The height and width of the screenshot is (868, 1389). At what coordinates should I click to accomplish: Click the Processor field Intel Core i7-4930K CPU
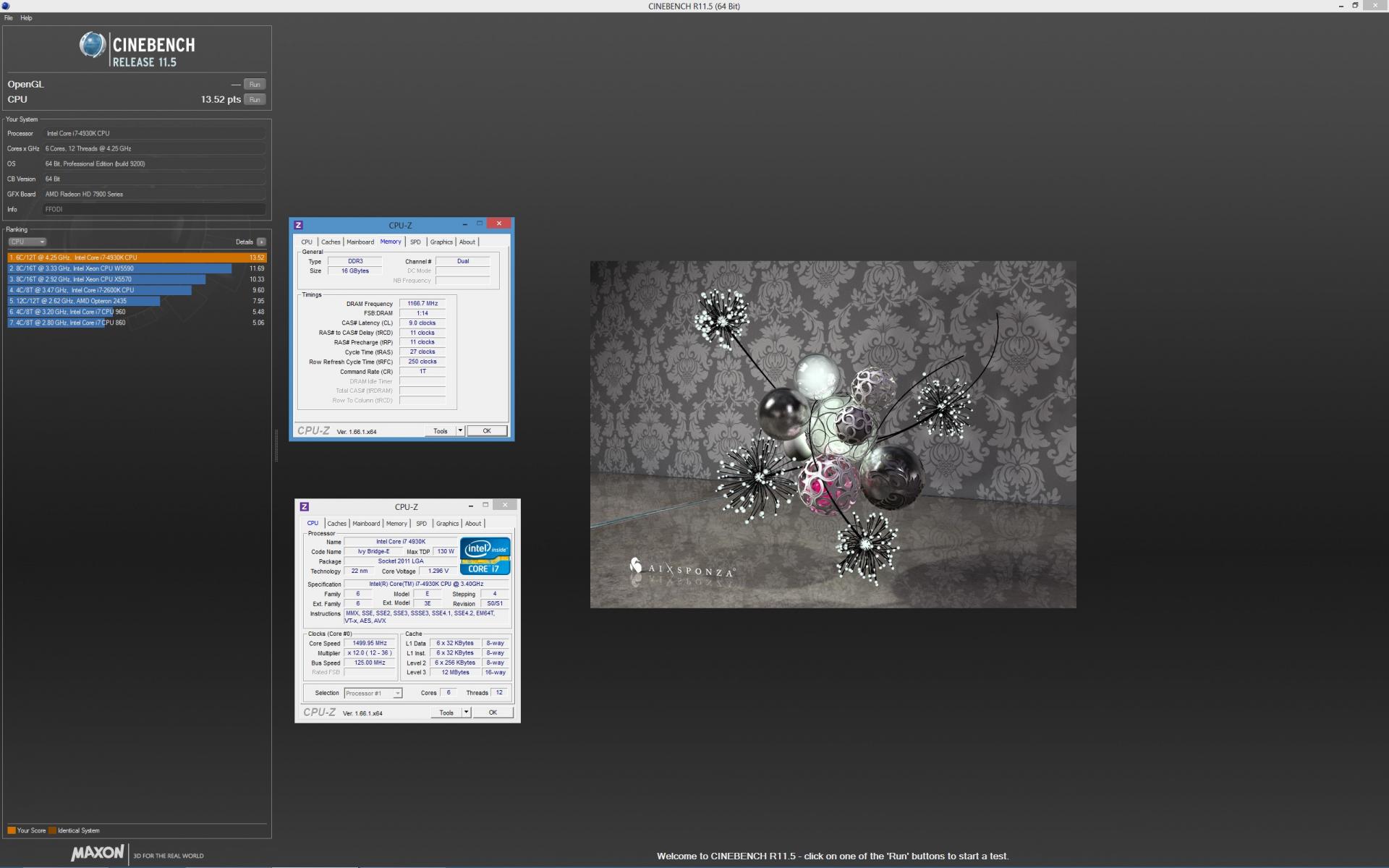click(x=154, y=134)
